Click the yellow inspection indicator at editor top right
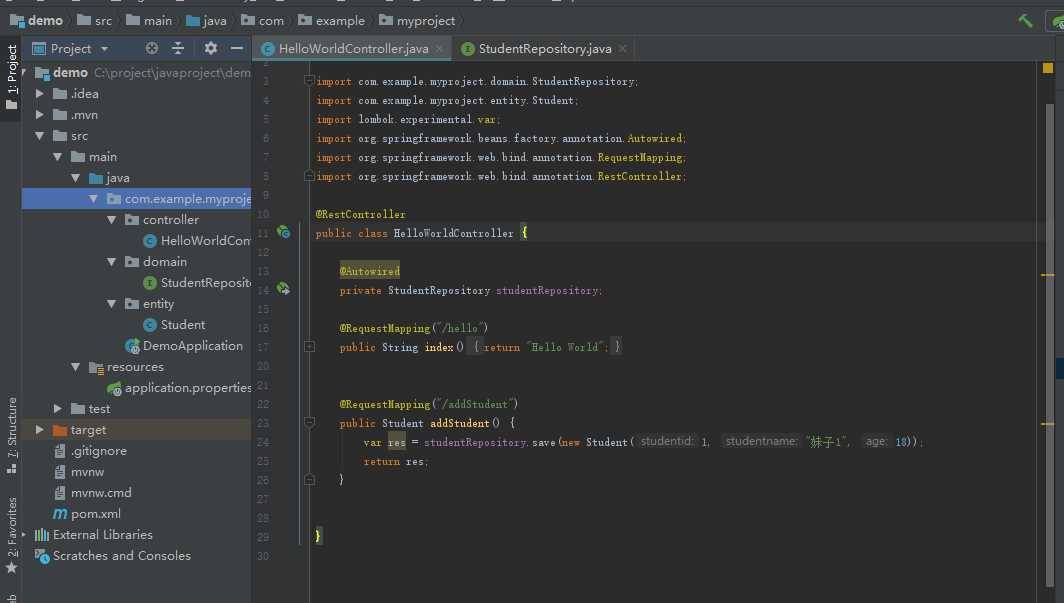This screenshot has width=1064, height=603. click(x=1048, y=68)
